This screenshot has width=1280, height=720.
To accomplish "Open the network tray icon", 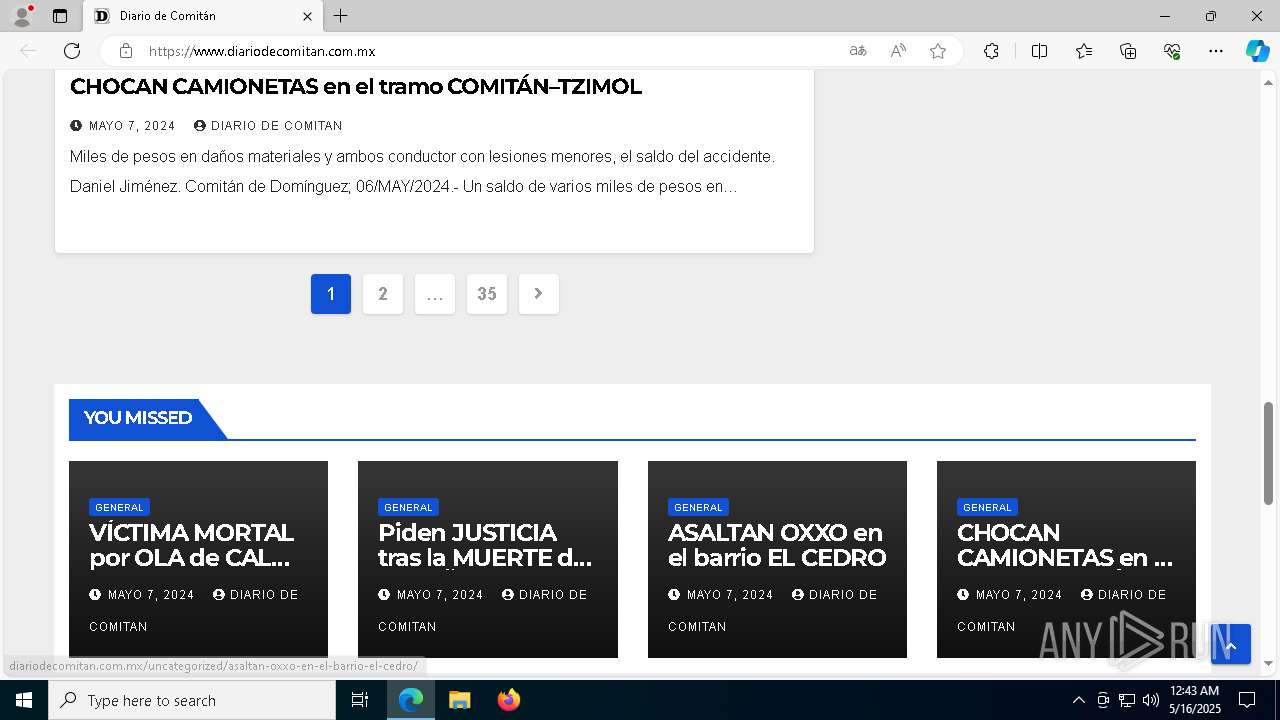I will [x=1126, y=700].
